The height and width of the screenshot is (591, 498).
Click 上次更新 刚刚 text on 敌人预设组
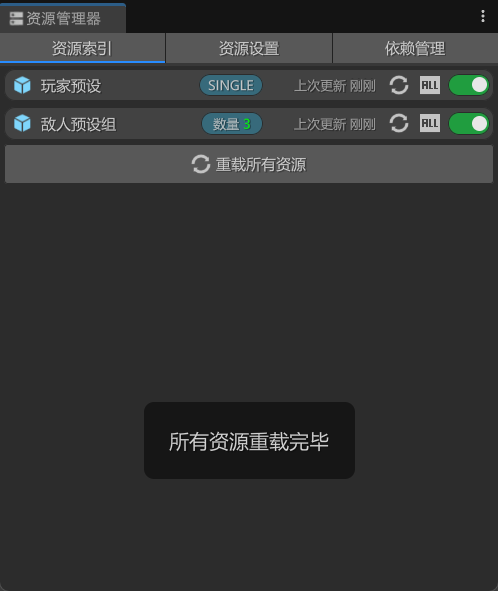point(335,124)
